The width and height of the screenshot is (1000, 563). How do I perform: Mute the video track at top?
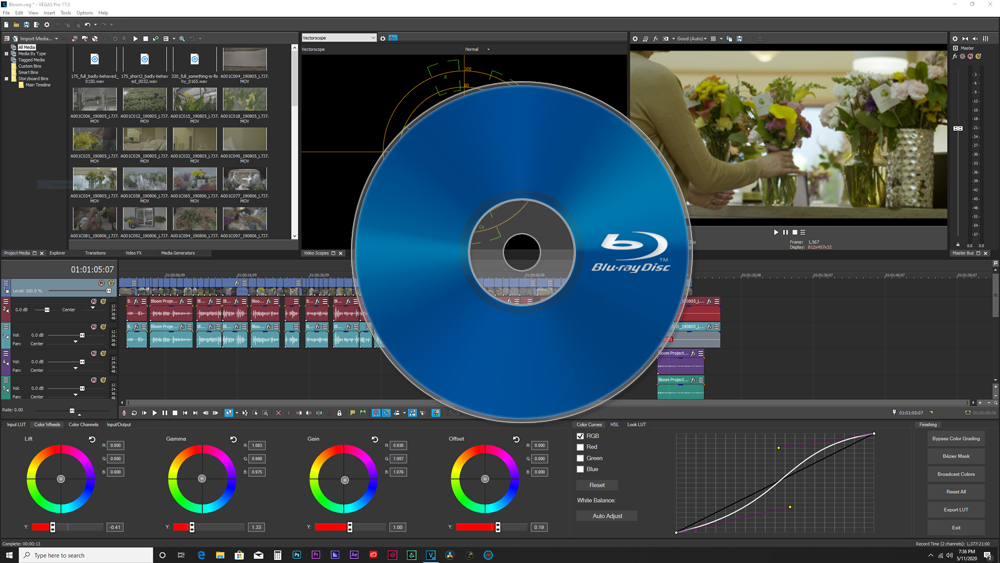pos(101,283)
